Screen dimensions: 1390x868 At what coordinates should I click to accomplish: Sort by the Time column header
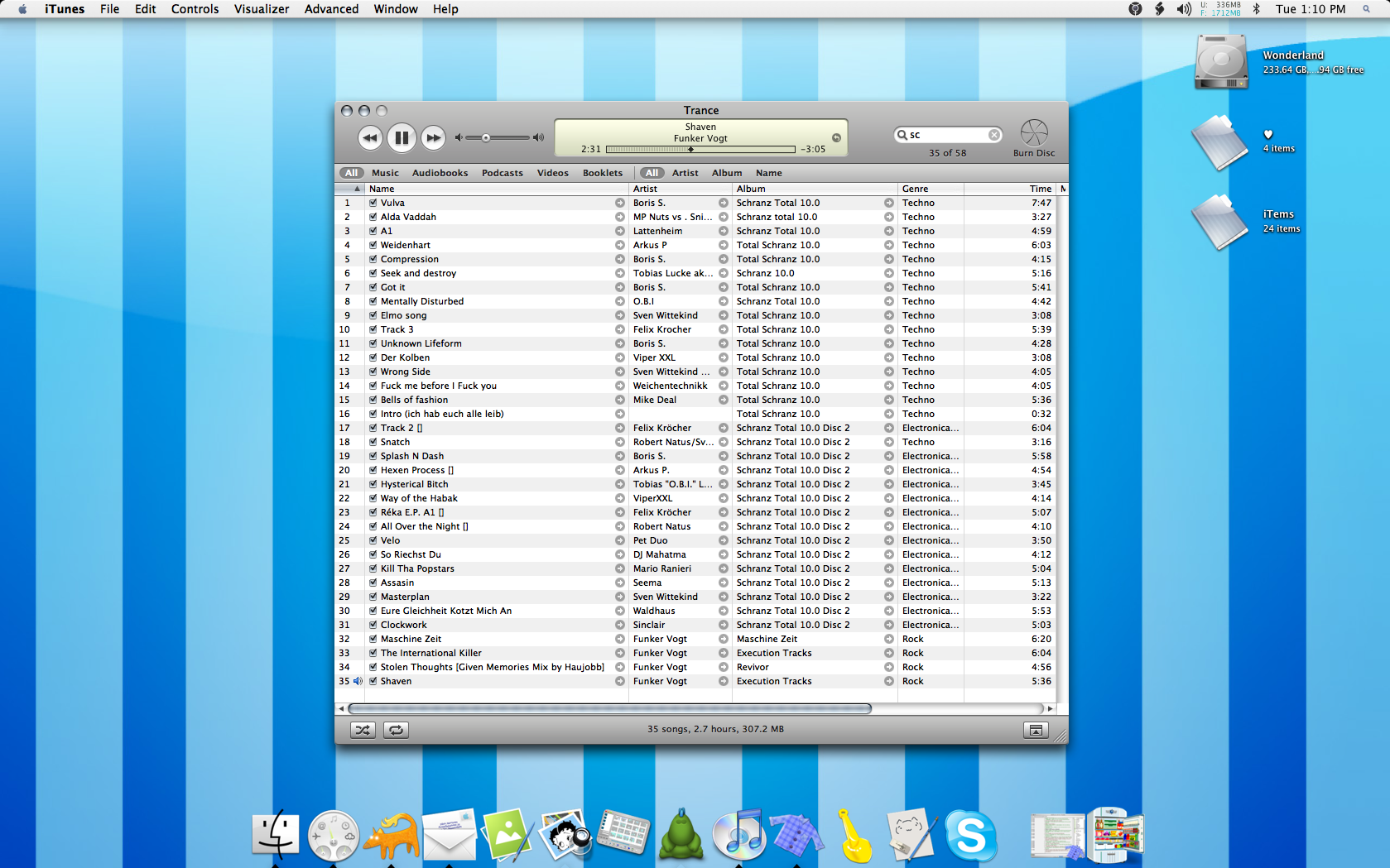point(1010,189)
